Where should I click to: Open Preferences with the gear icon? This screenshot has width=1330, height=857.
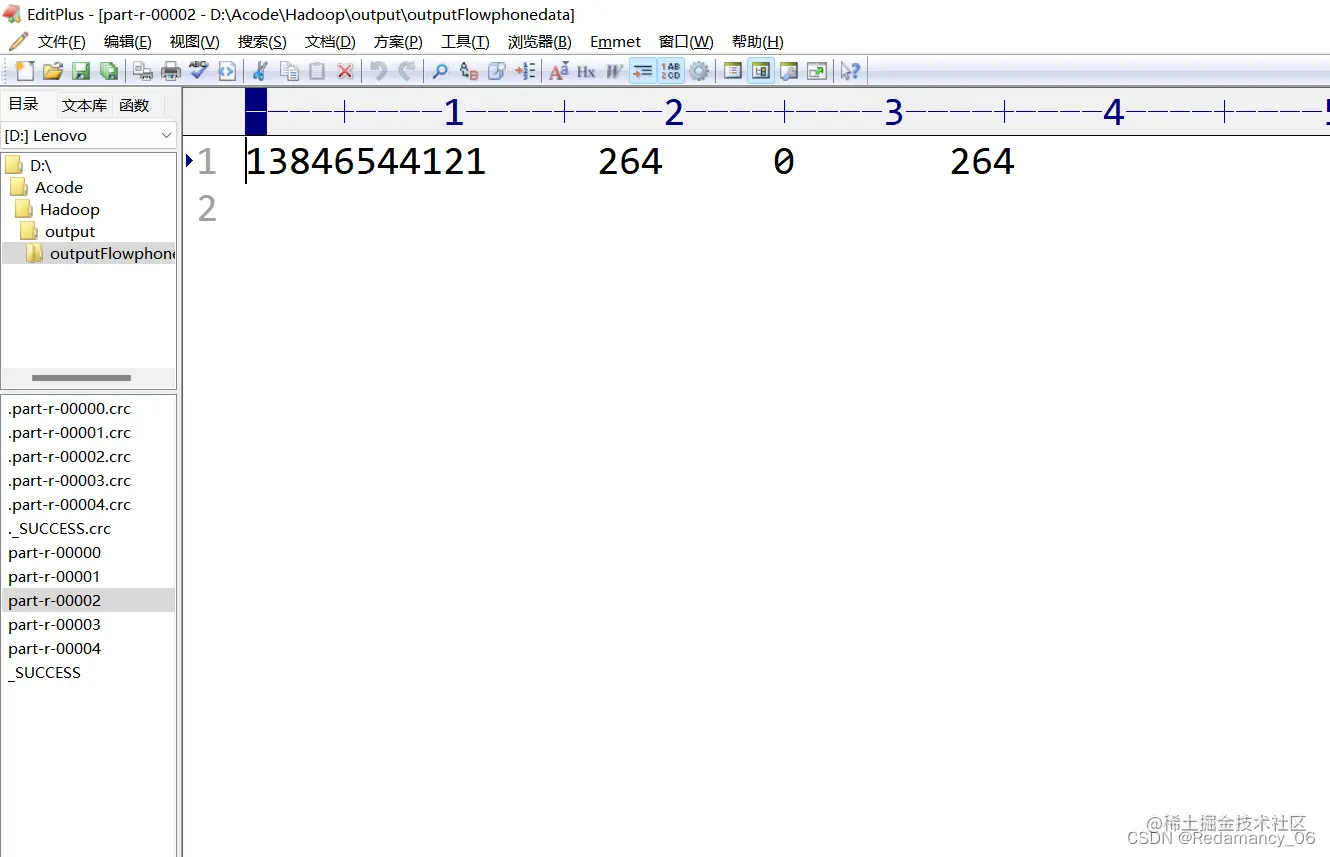coord(699,71)
